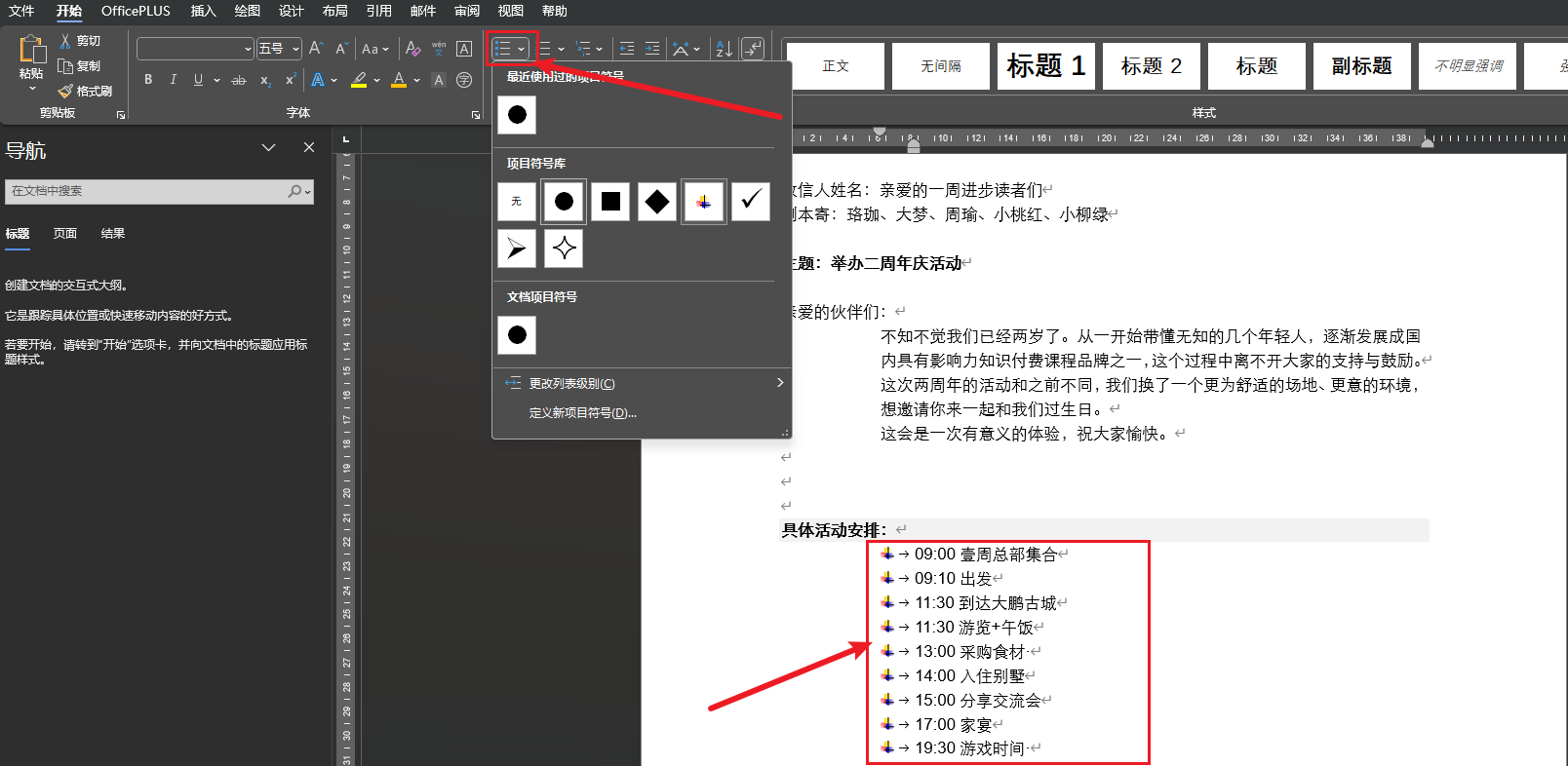Apply the orange font color button
Image resolution: width=1568 pixels, height=766 pixels.
pos(399,80)
